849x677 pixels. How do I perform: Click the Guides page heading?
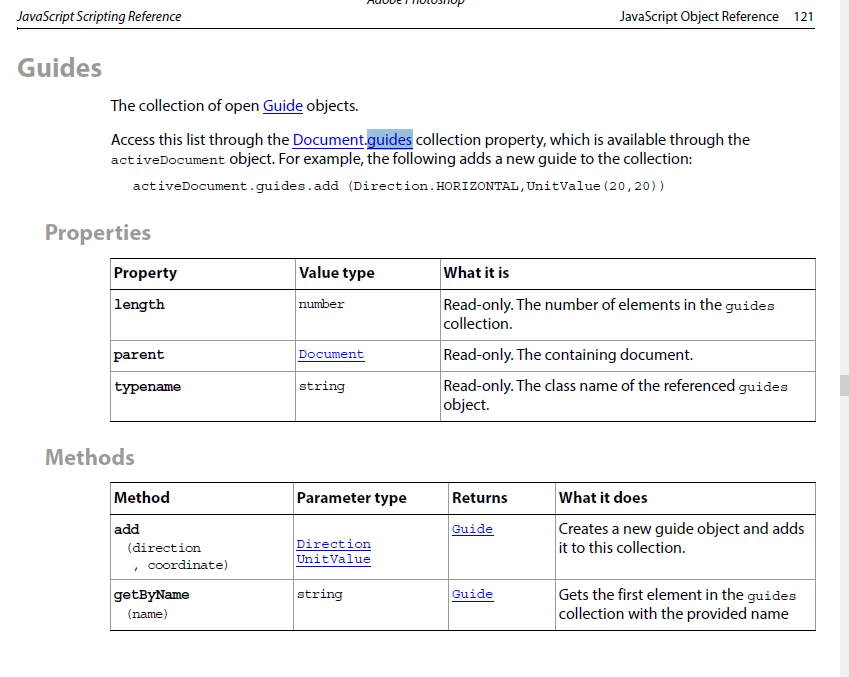[60, 68]
